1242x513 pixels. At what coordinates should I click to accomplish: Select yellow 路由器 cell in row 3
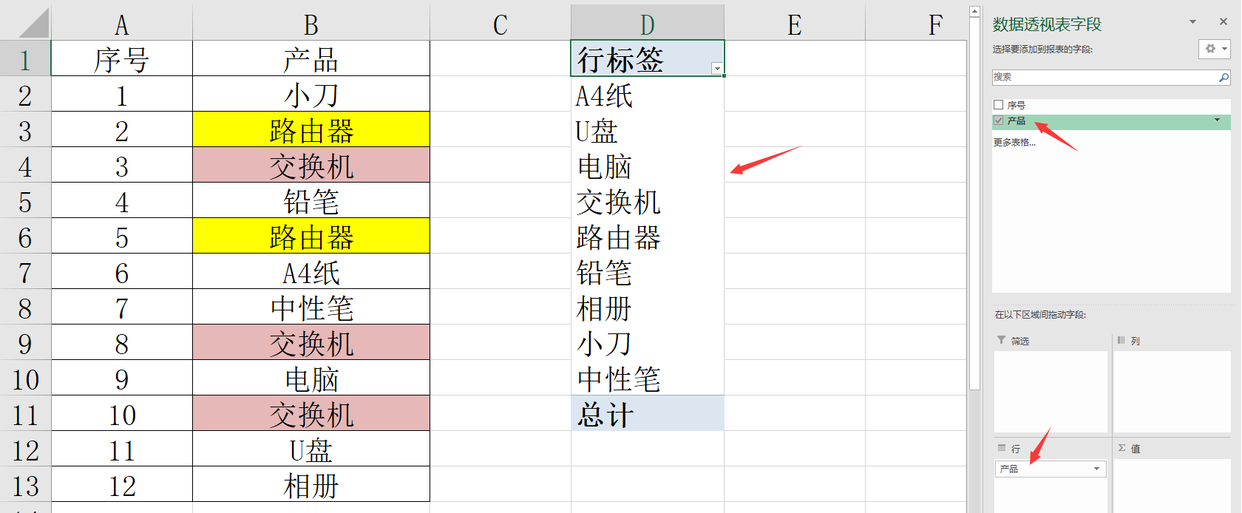point(311,130)
